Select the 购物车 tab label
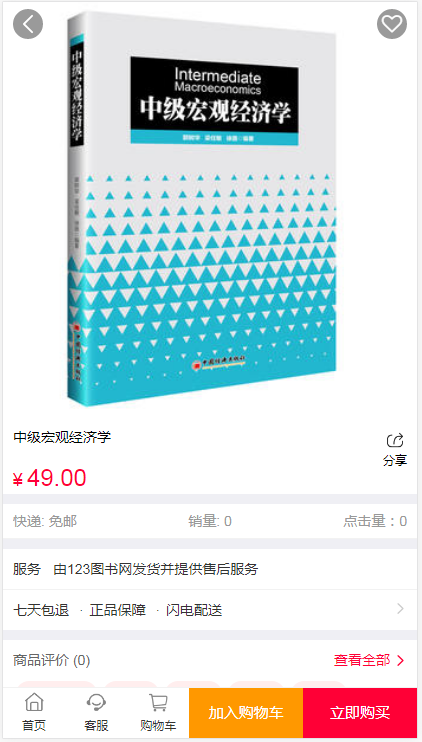Image resolution: width=422 pixels, height=742 pixels. 158,725
